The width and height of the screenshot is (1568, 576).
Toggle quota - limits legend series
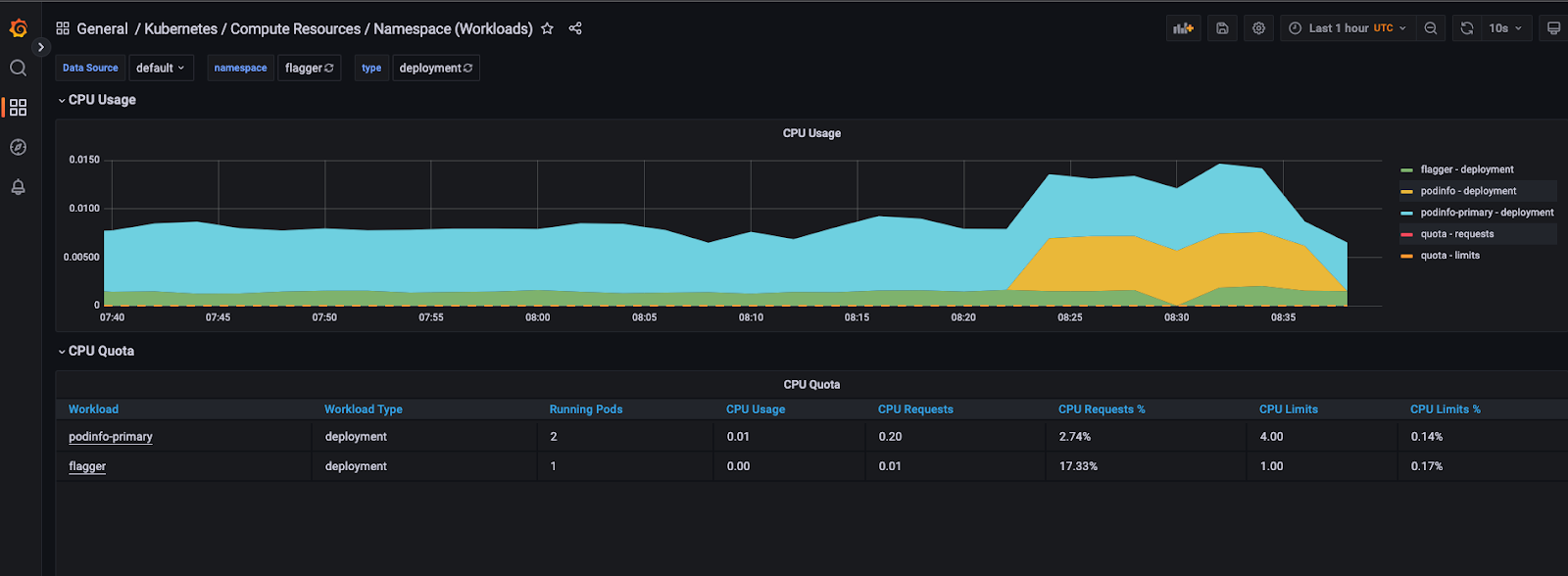[1450, 256]
